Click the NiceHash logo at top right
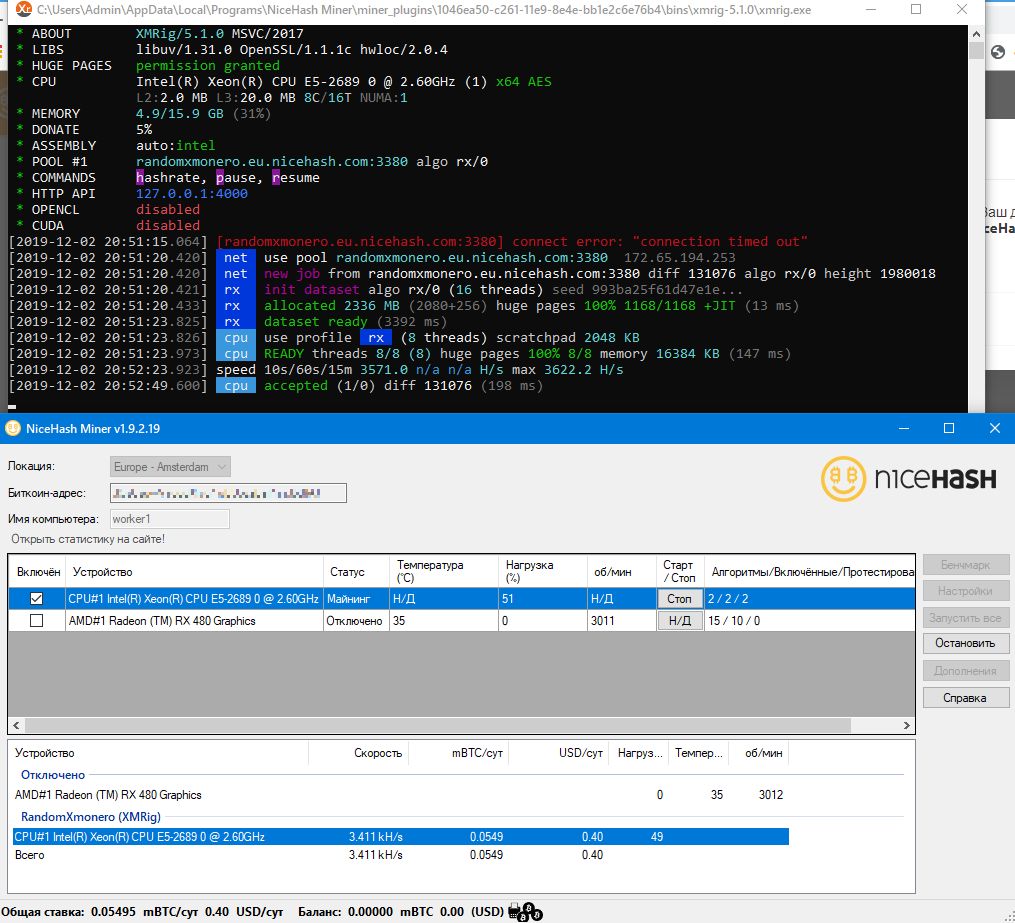 coord(908,479)
